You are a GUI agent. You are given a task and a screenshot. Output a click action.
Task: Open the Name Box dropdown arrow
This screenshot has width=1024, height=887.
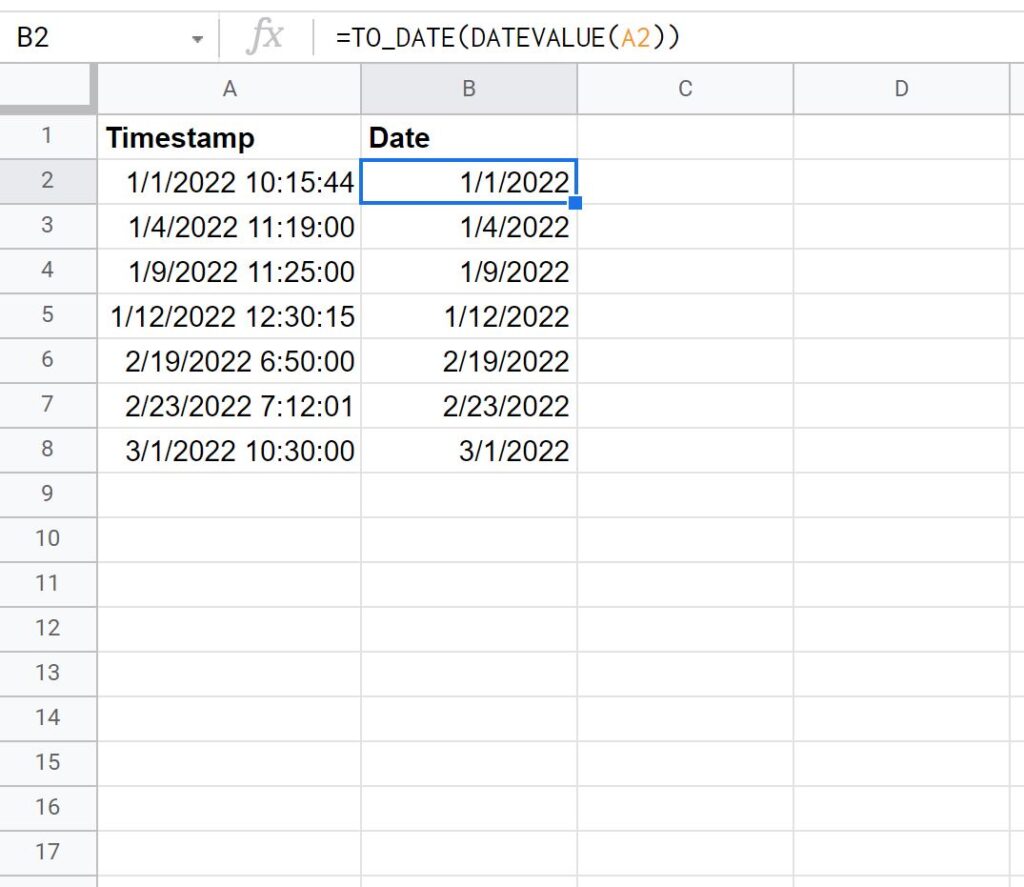[197, 39]
